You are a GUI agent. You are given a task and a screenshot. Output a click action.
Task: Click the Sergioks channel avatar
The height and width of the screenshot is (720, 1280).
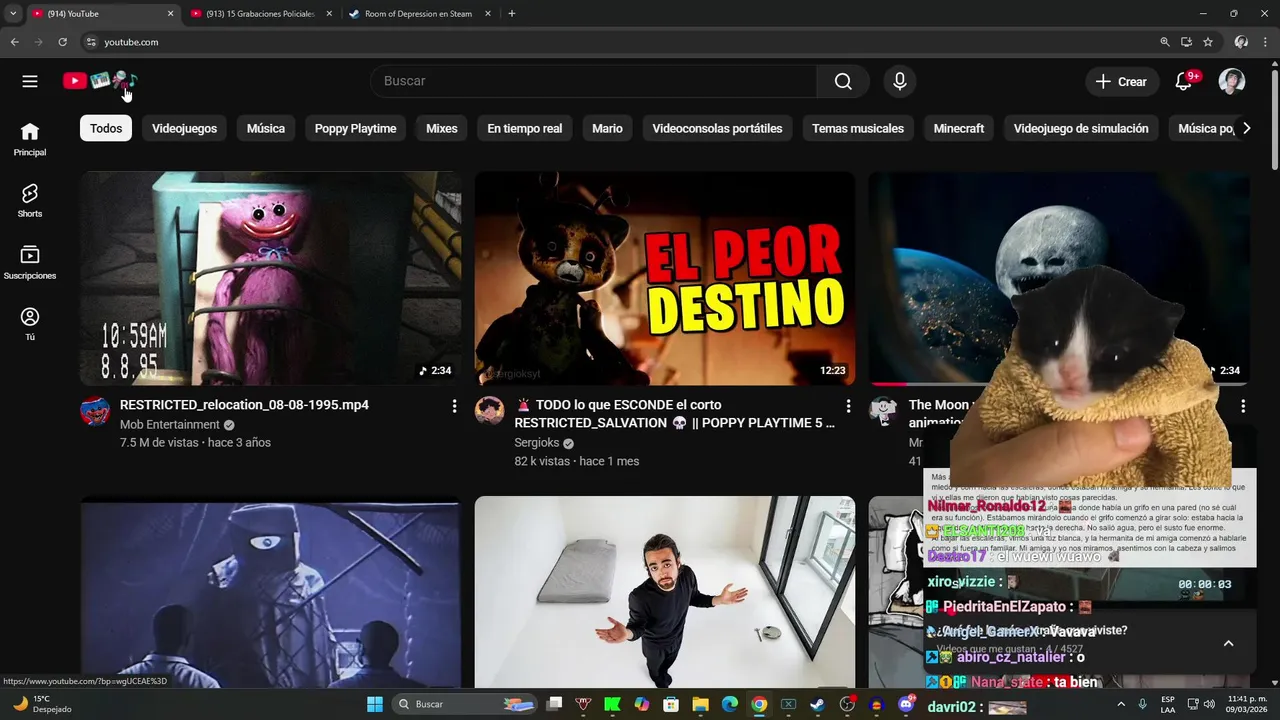(489, 411)
